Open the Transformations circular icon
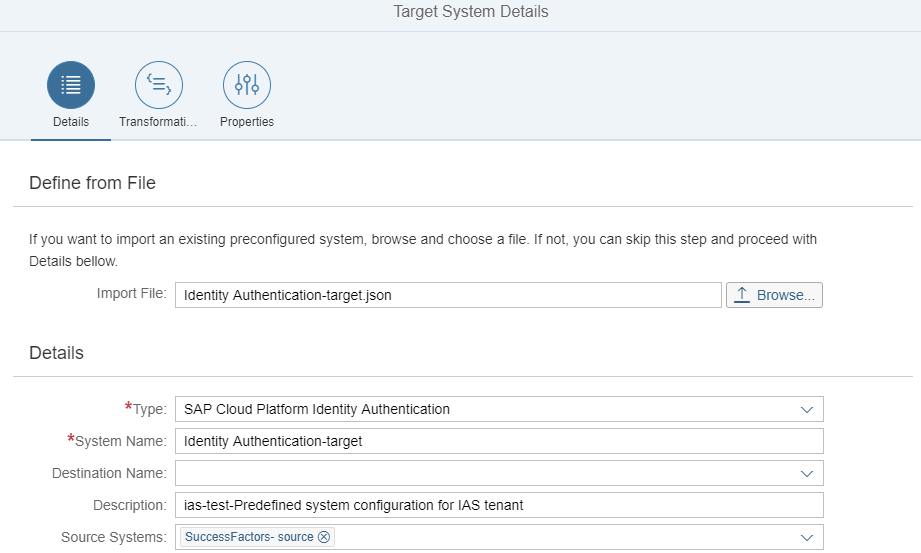This screenshot has height=553, width=921. [159, 85]
